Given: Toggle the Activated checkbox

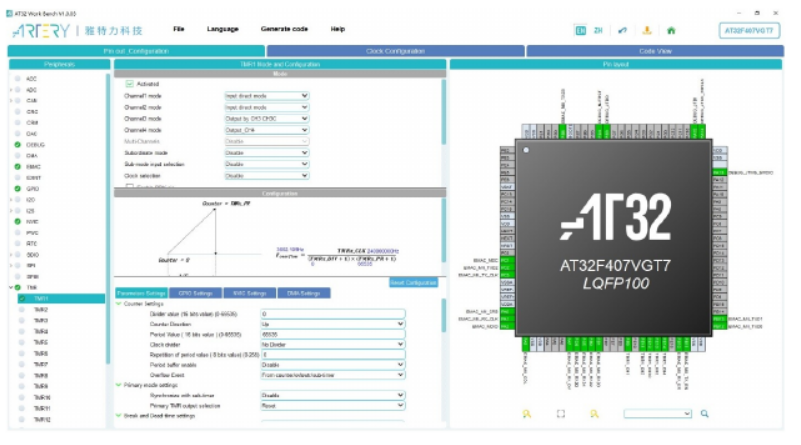Looking at the screenshot, I should 130,84.
